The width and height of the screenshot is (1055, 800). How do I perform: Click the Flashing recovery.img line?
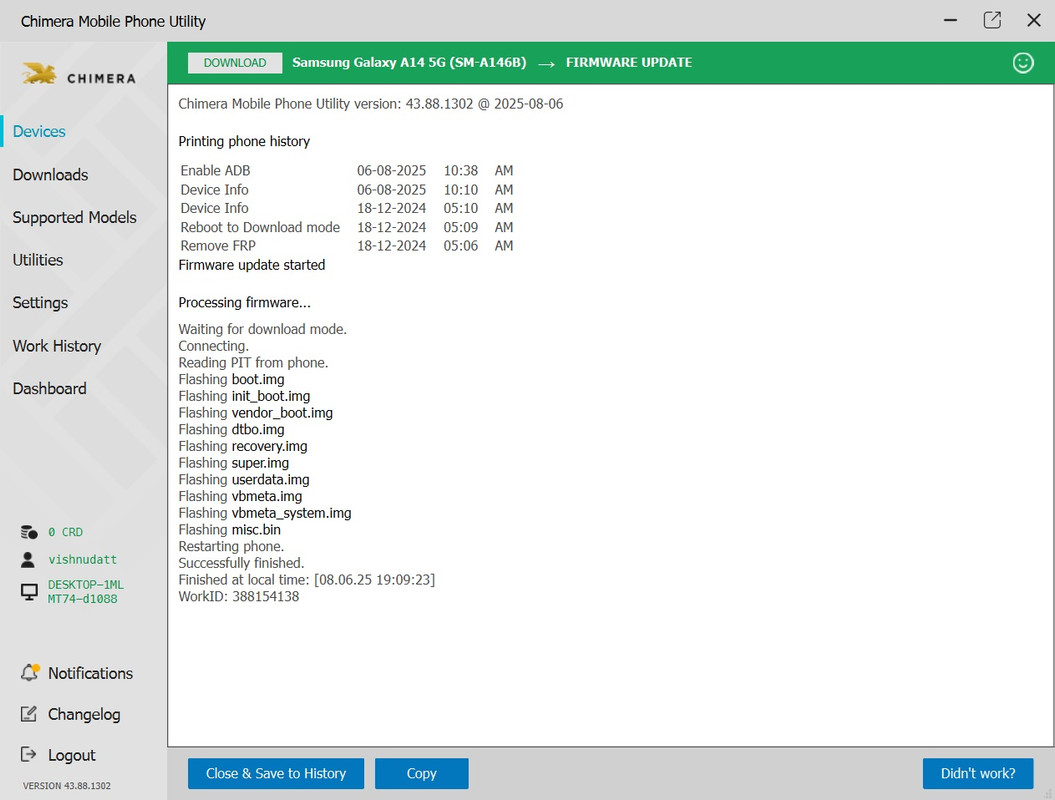243,446
